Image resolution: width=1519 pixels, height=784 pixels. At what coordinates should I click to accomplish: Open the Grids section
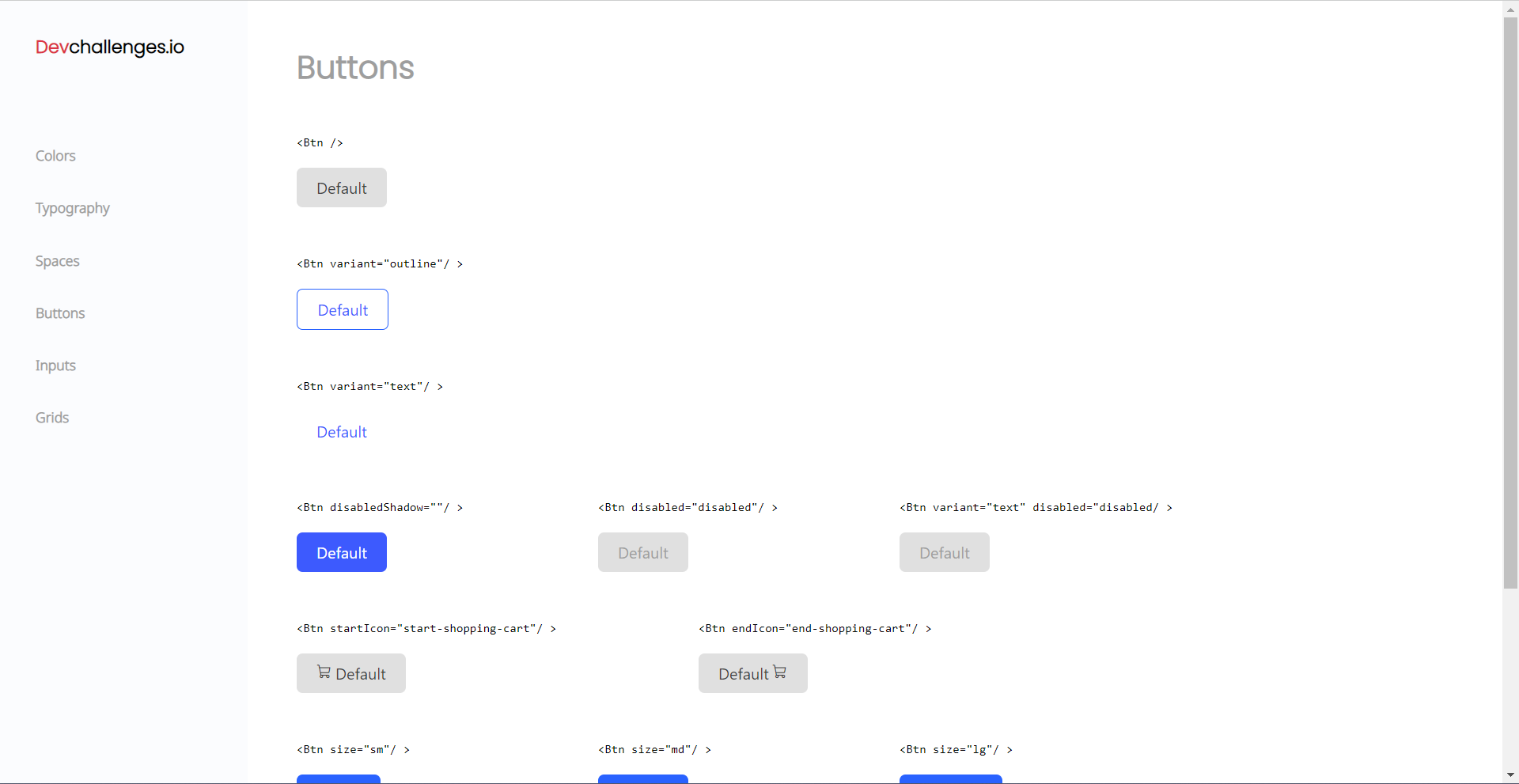[x=52, y=418]
